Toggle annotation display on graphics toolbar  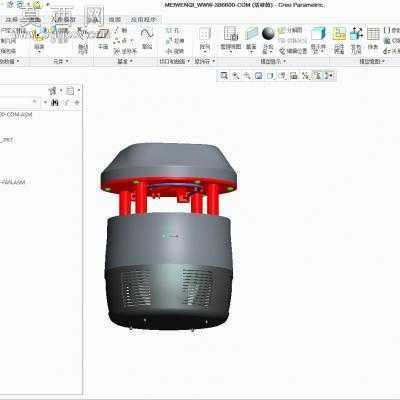click(x=317, y=76)
